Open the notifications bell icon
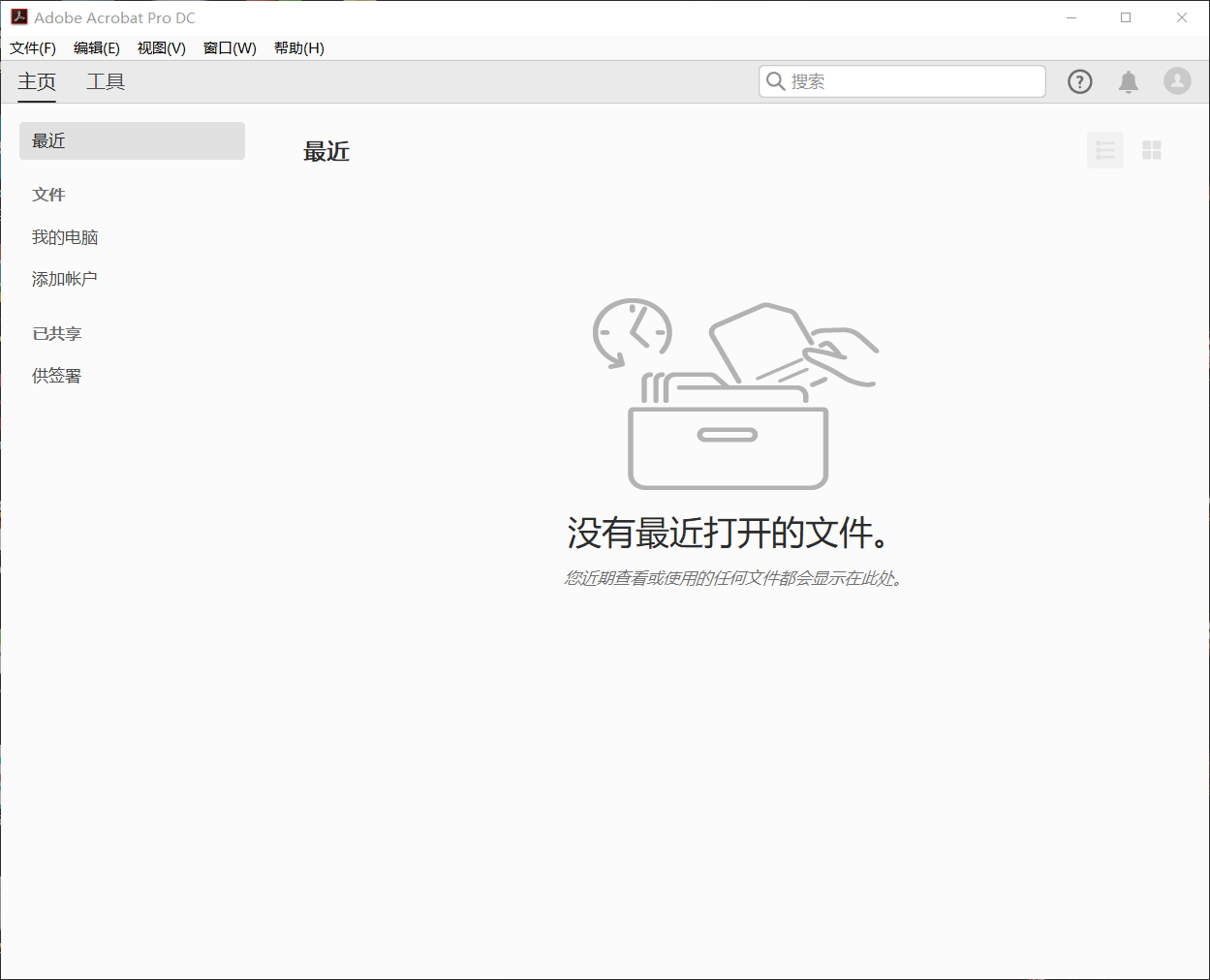This screenshot has width=1210, height=980. 1129,82
